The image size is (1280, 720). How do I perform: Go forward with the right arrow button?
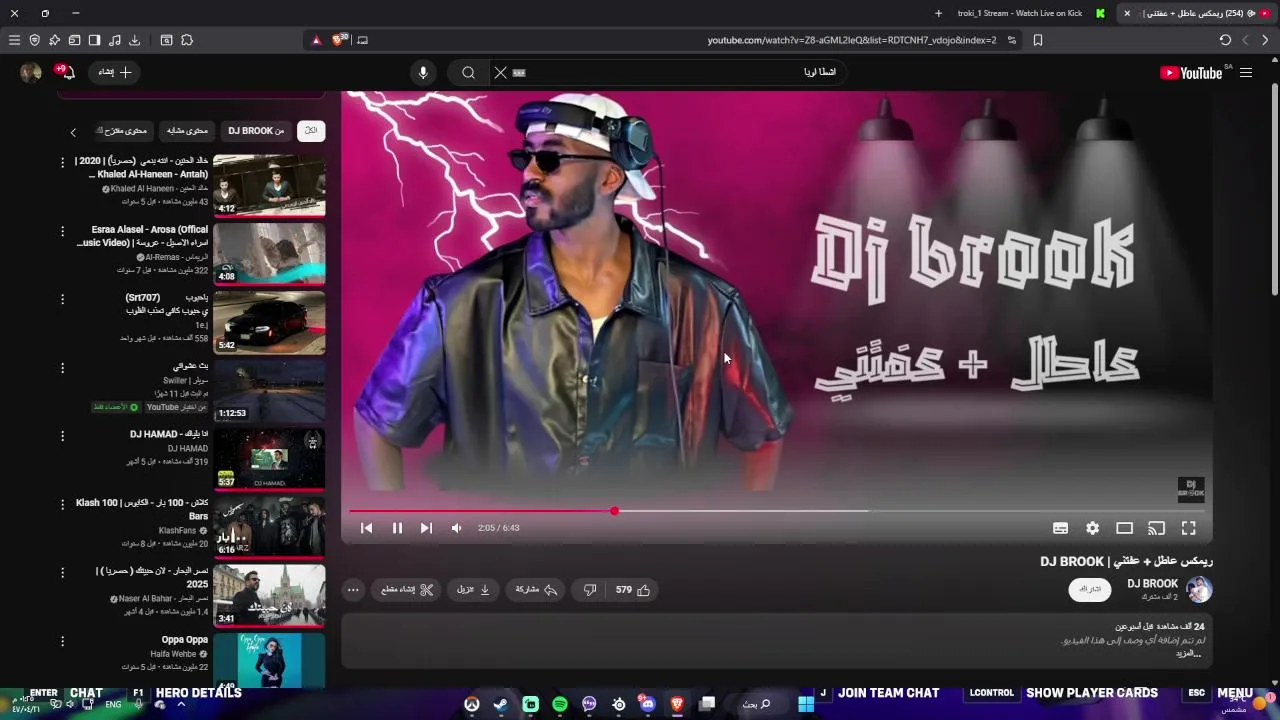pyautogui.click(x=1265, y=40)
